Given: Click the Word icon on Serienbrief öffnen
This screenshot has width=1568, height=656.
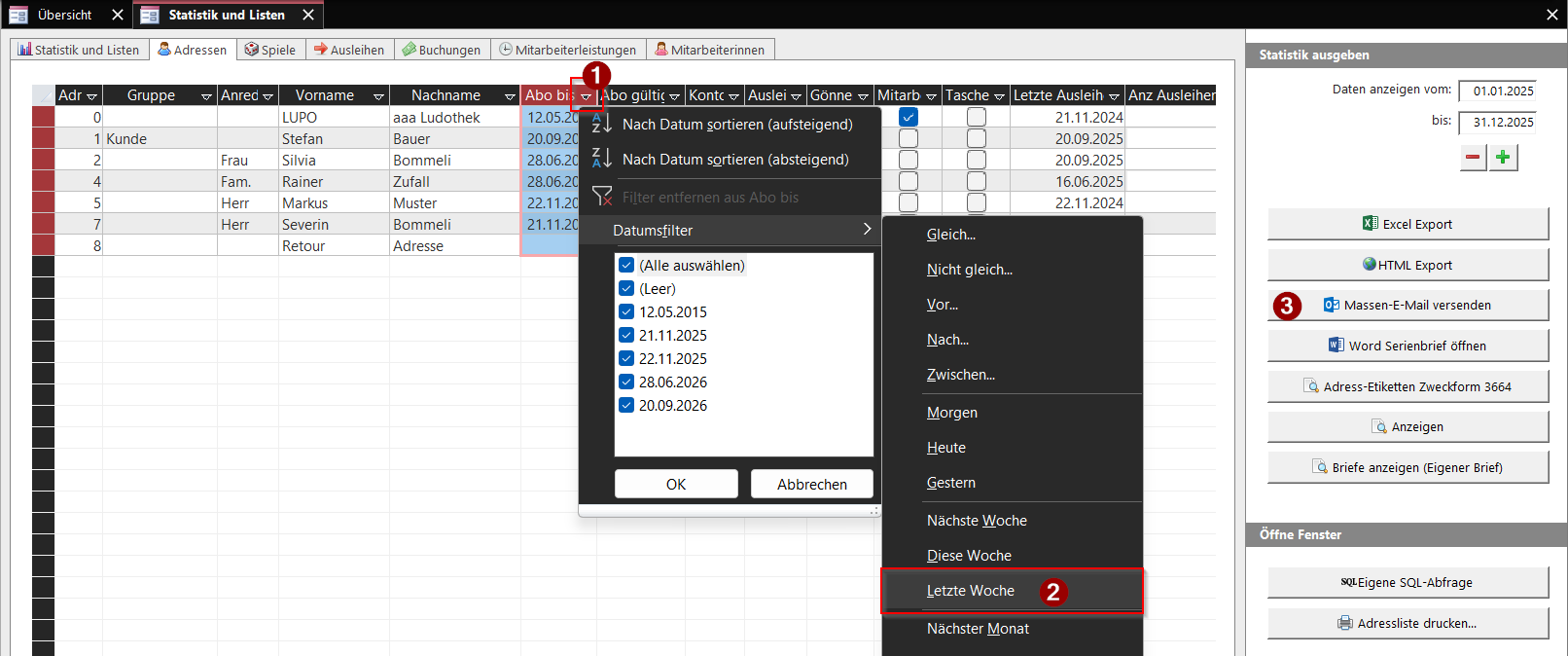Looking at the screenshot, I should click(x=1336, y=346).
